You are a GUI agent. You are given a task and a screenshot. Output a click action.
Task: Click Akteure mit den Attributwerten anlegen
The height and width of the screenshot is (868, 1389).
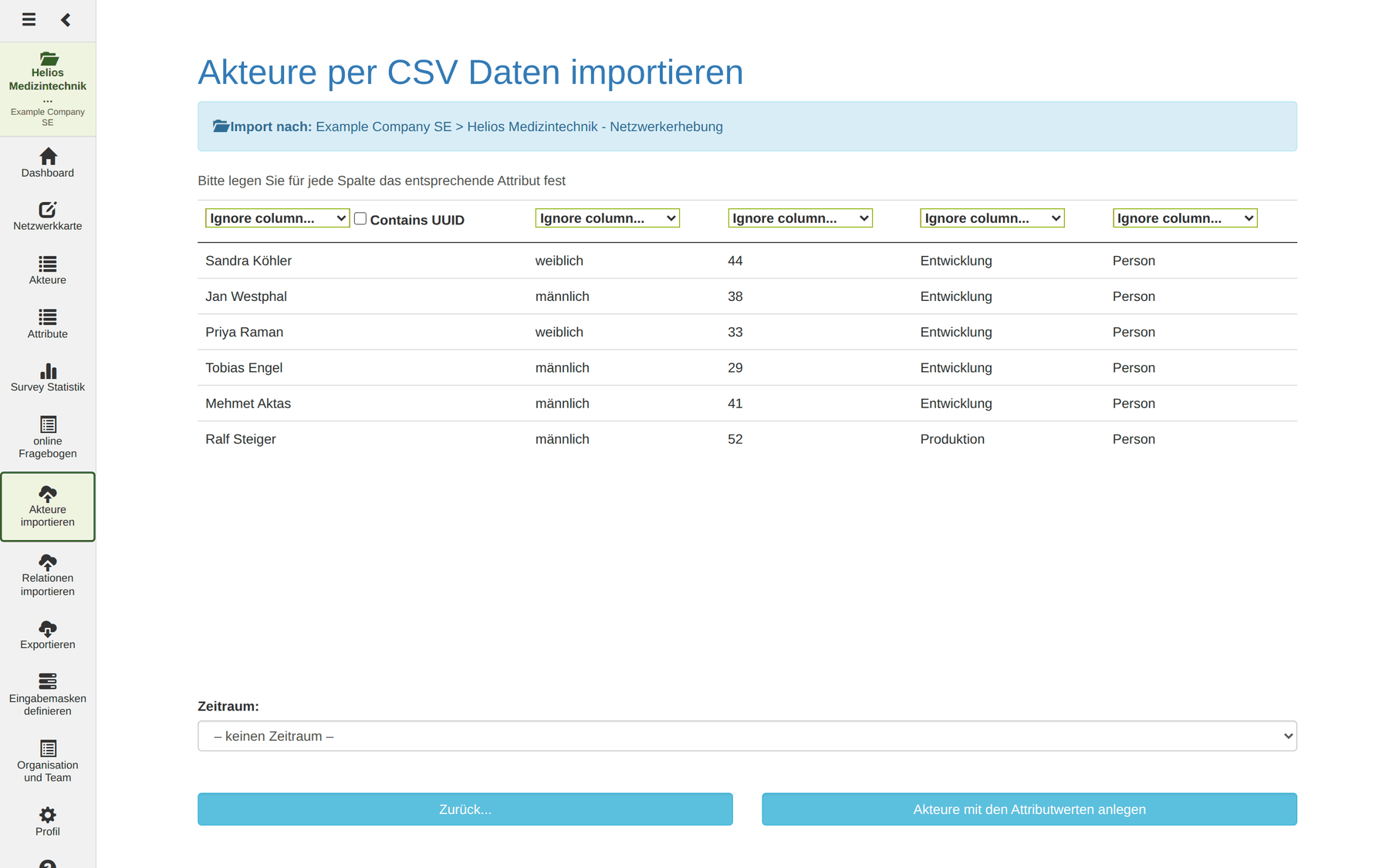click(1029, 809)
